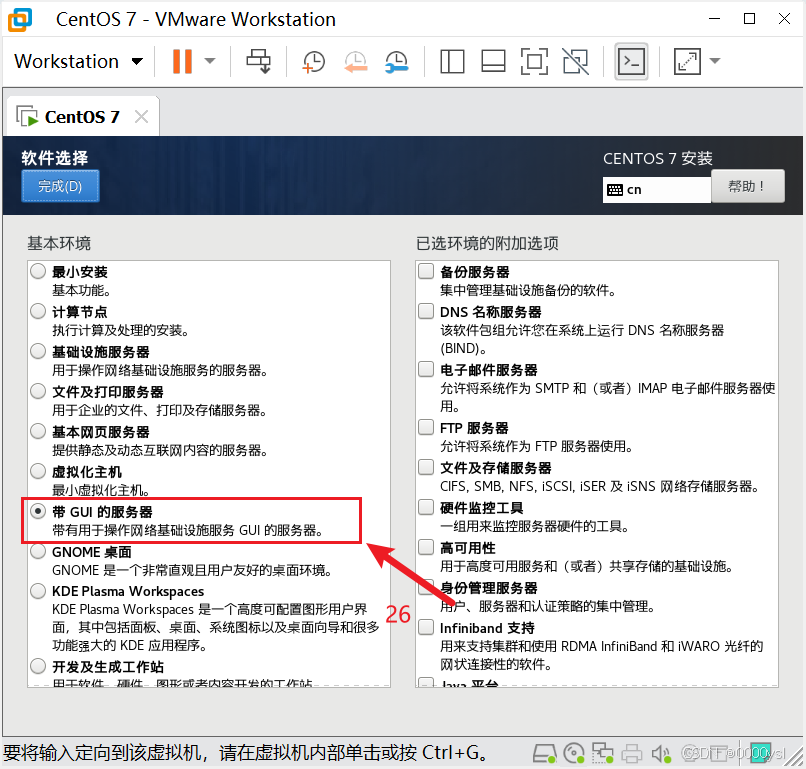Maximize the VMware Workstation window
This screenshot has width=806, height=769.
click(x=749, y=19)
